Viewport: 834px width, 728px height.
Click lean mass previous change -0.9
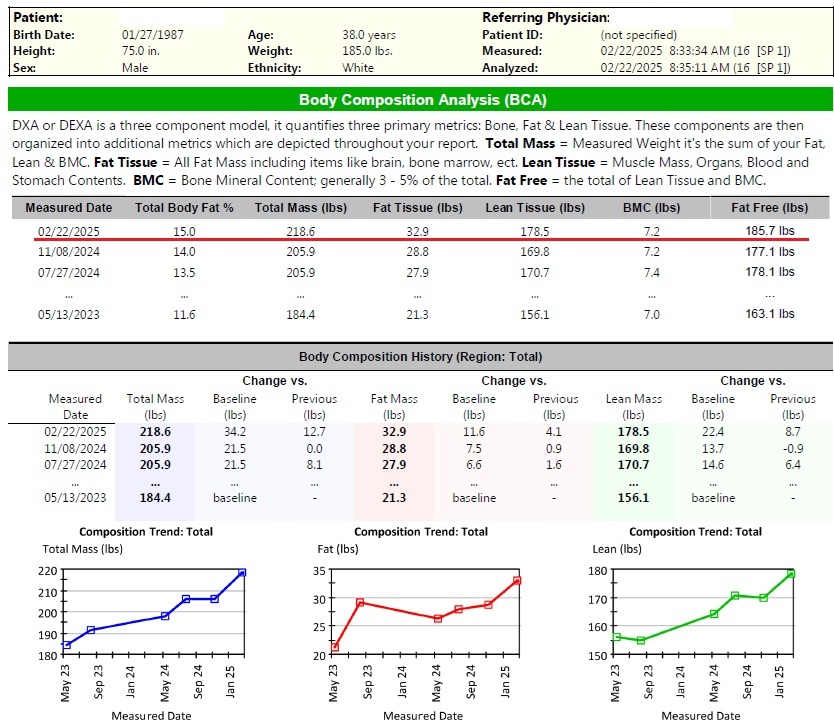pos(793,448)
